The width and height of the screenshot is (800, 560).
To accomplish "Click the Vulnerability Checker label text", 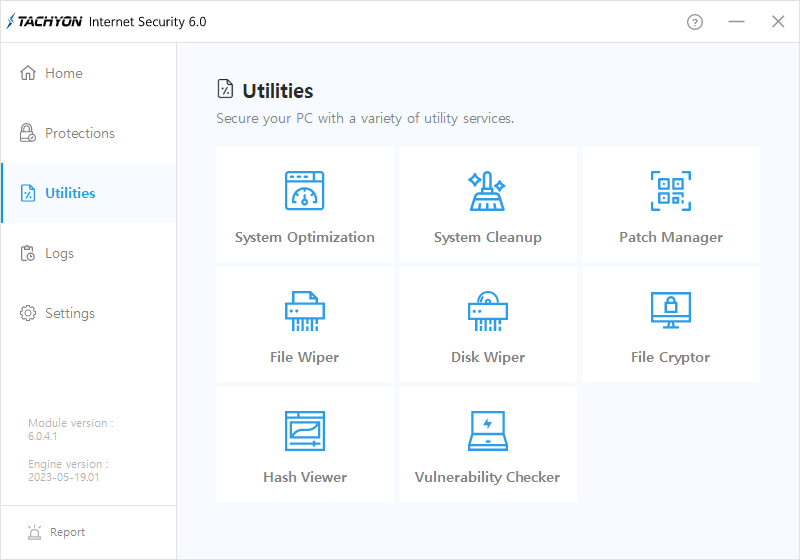I will pos(487,477).
